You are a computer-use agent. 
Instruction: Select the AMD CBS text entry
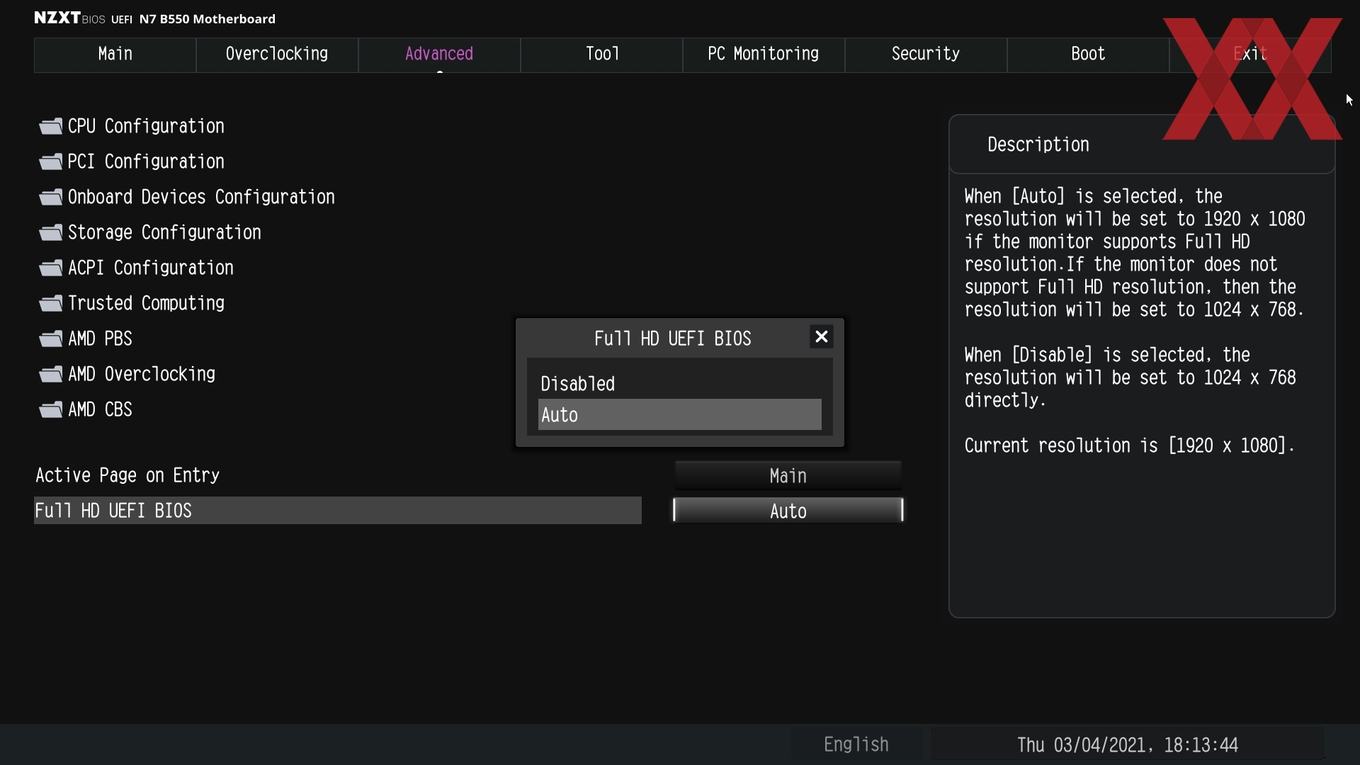(100, 410)
